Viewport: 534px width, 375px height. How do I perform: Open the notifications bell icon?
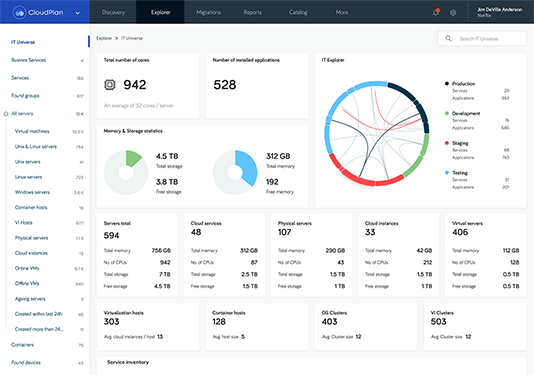tap(436, 13)
